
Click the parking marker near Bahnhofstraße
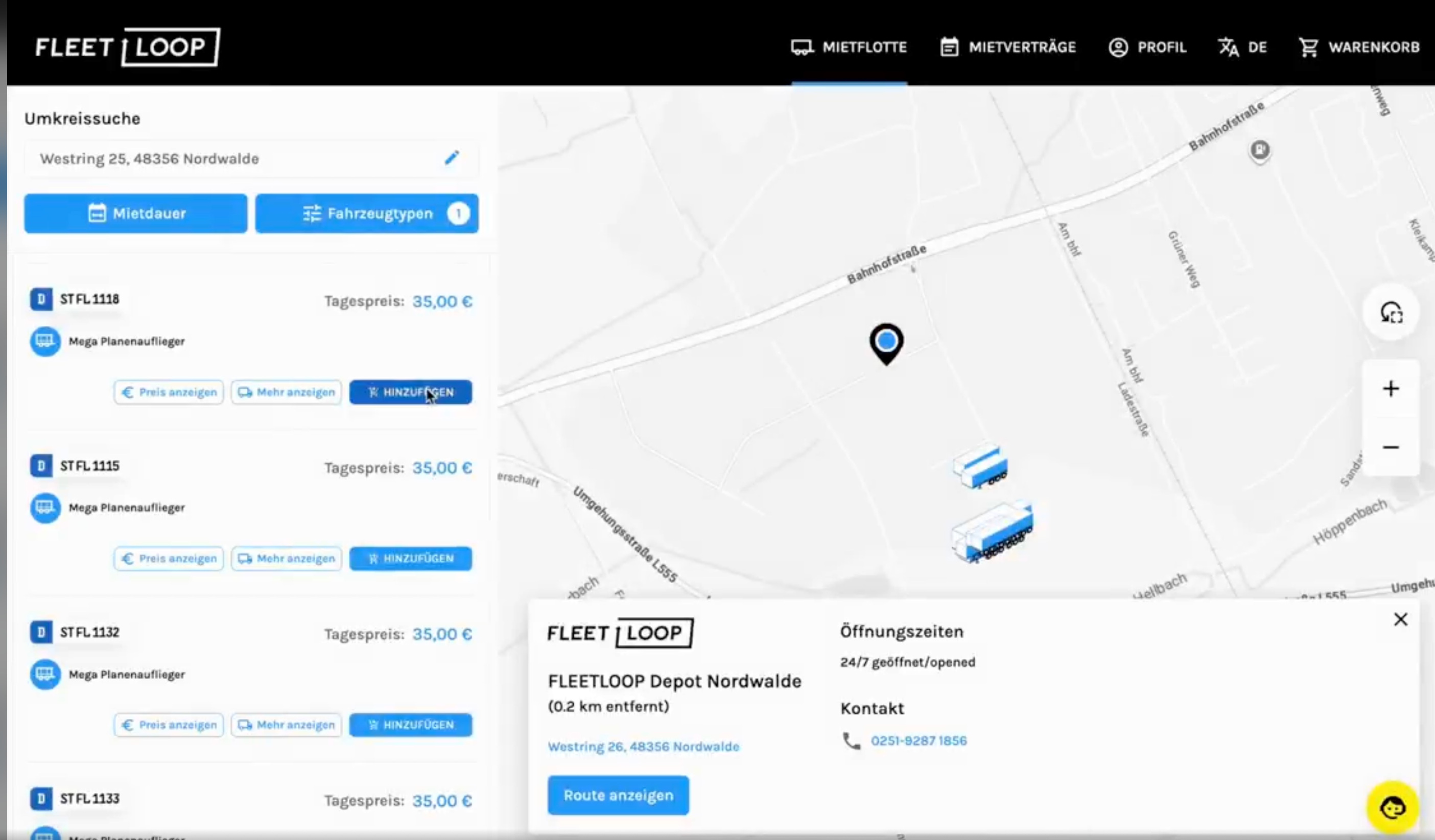[x=1260, y=150]
